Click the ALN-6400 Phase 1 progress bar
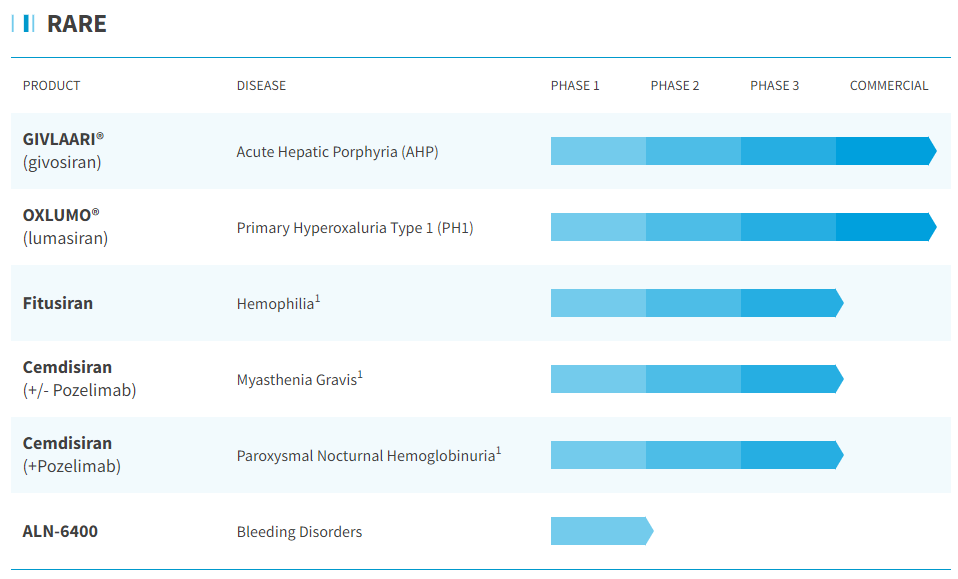Viewport: 958px width, 579px height. pos(600,531)
